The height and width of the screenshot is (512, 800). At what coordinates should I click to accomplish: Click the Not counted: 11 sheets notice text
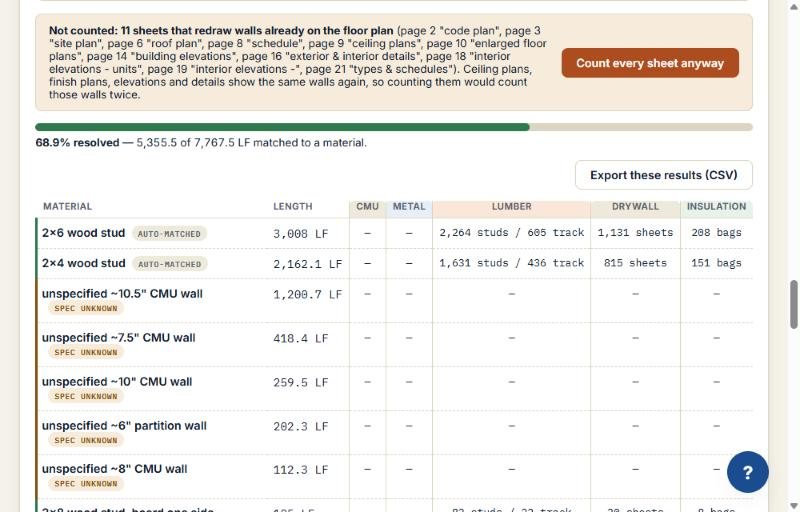(298, 62)
